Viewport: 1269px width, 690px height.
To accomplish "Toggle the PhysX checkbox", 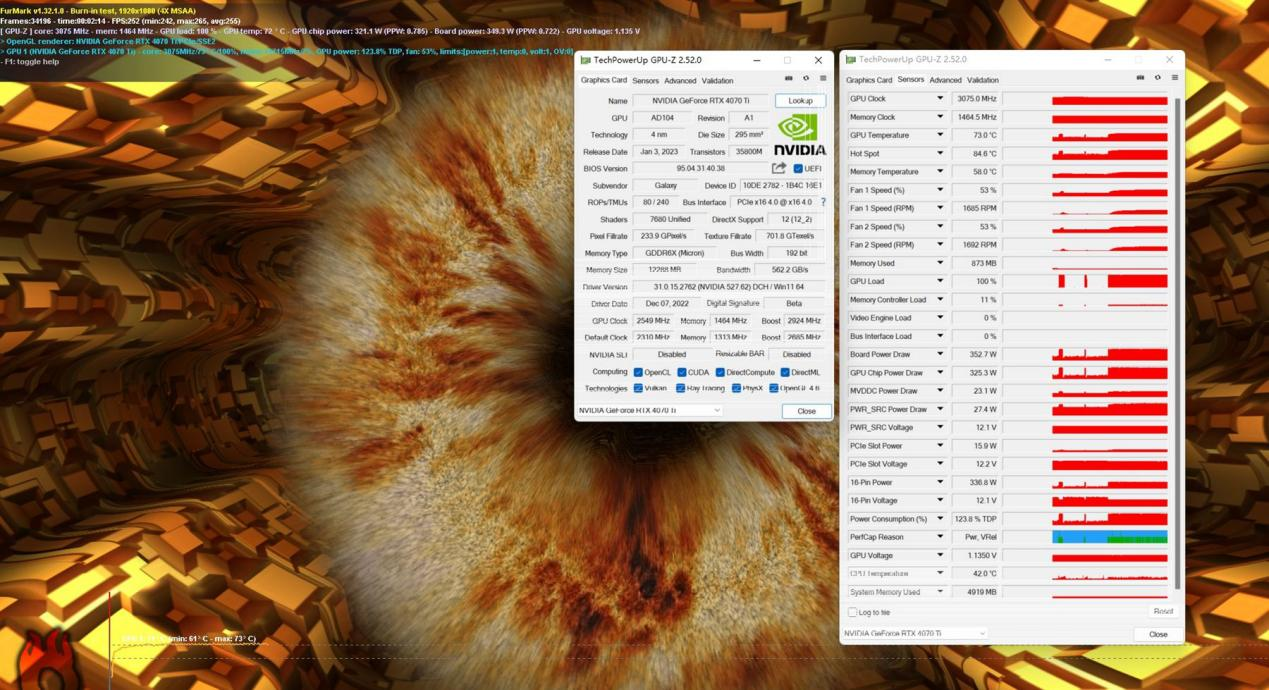I will [x=736, y=388].
